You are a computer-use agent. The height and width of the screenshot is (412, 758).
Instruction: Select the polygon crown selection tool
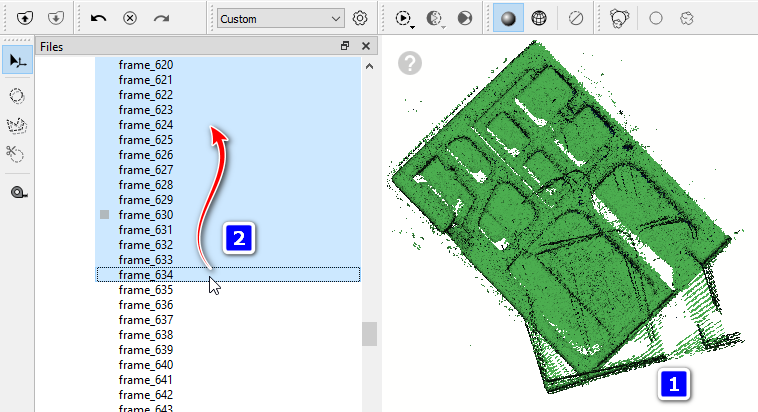[17, 125]
